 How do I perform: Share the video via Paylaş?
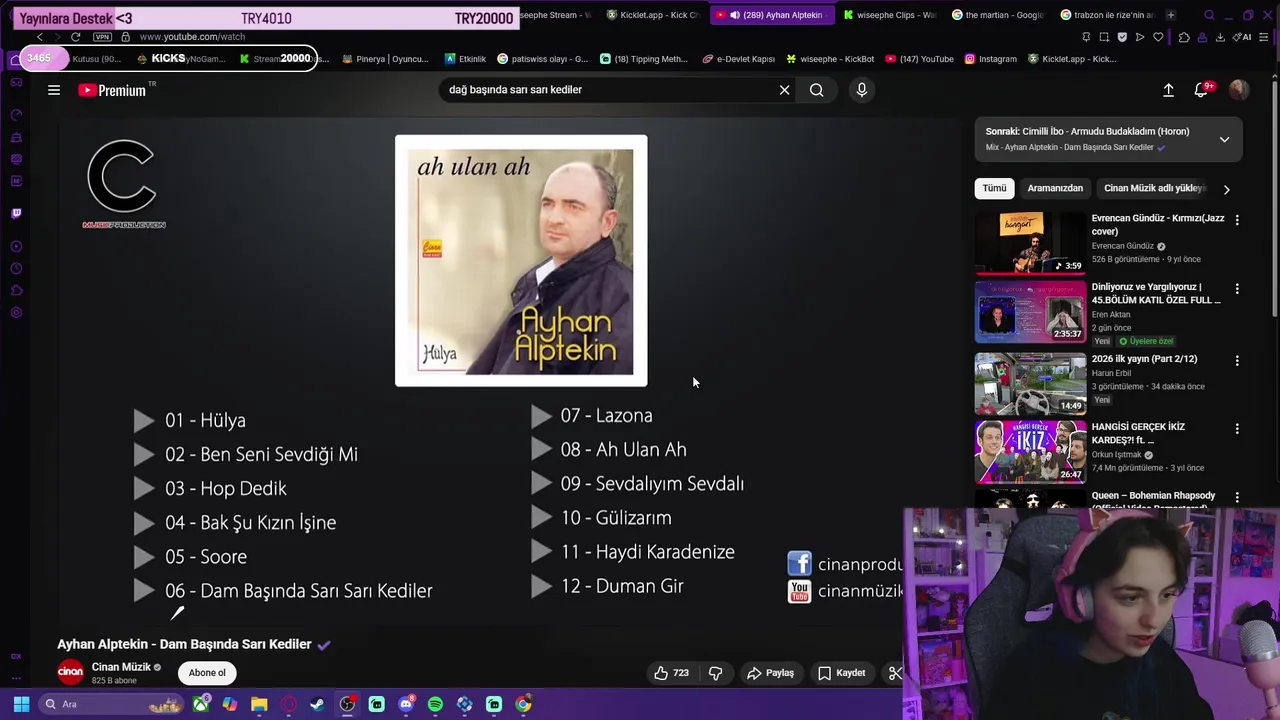click(x=770, y=673)
